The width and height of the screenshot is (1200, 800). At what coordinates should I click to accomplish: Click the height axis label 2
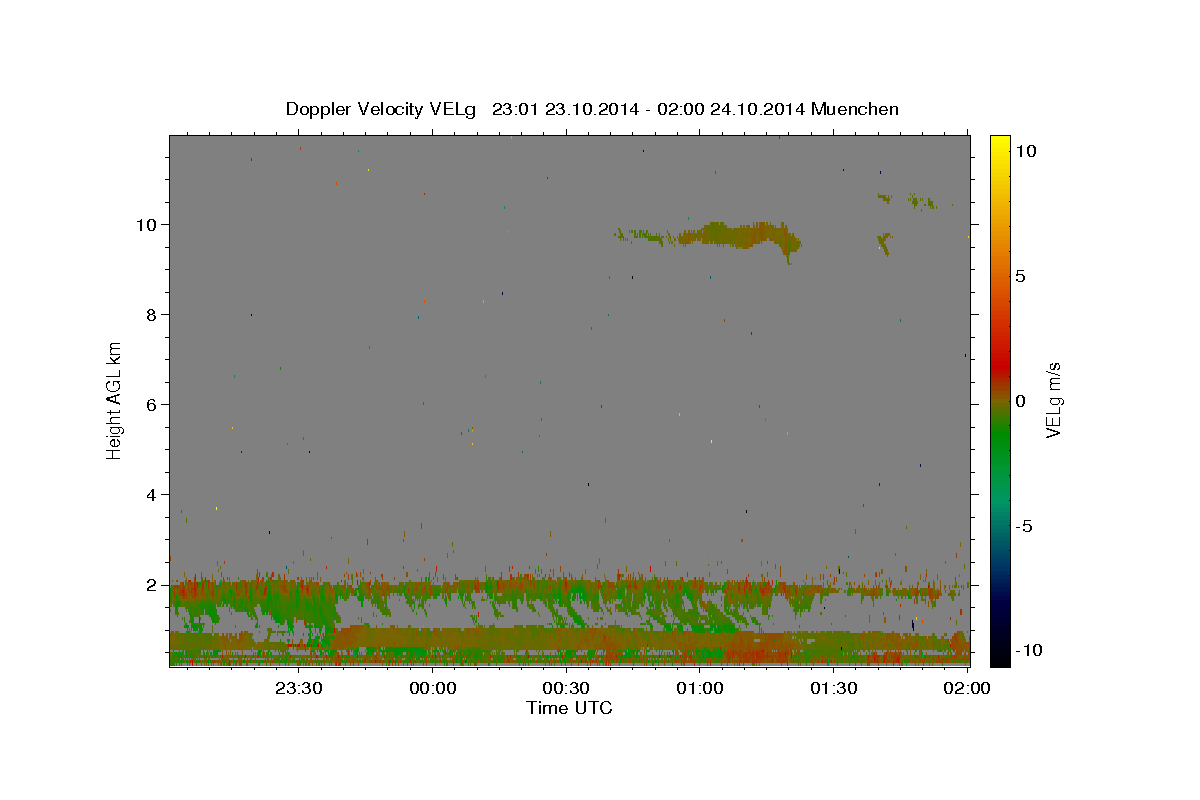(153, 584)
